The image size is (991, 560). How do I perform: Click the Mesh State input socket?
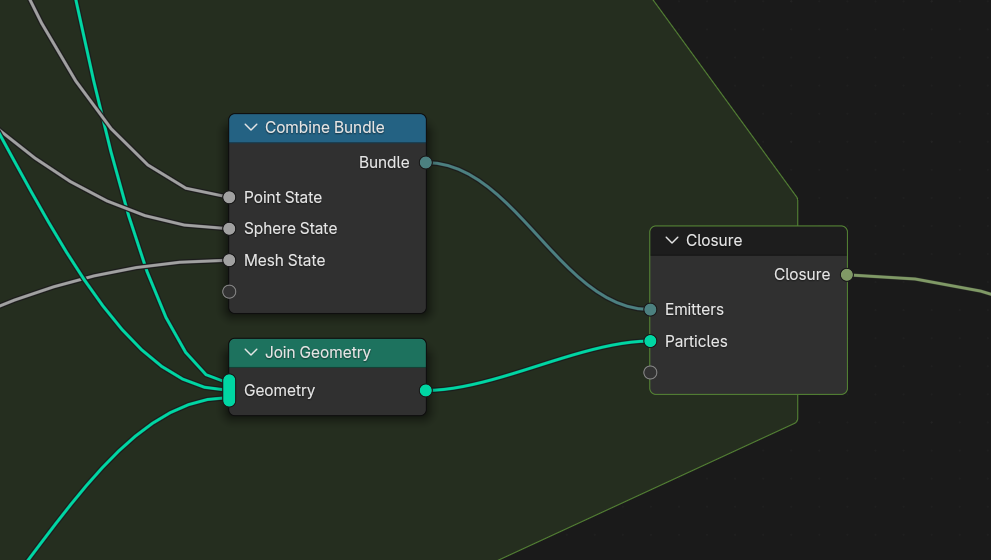click(229, 260)
